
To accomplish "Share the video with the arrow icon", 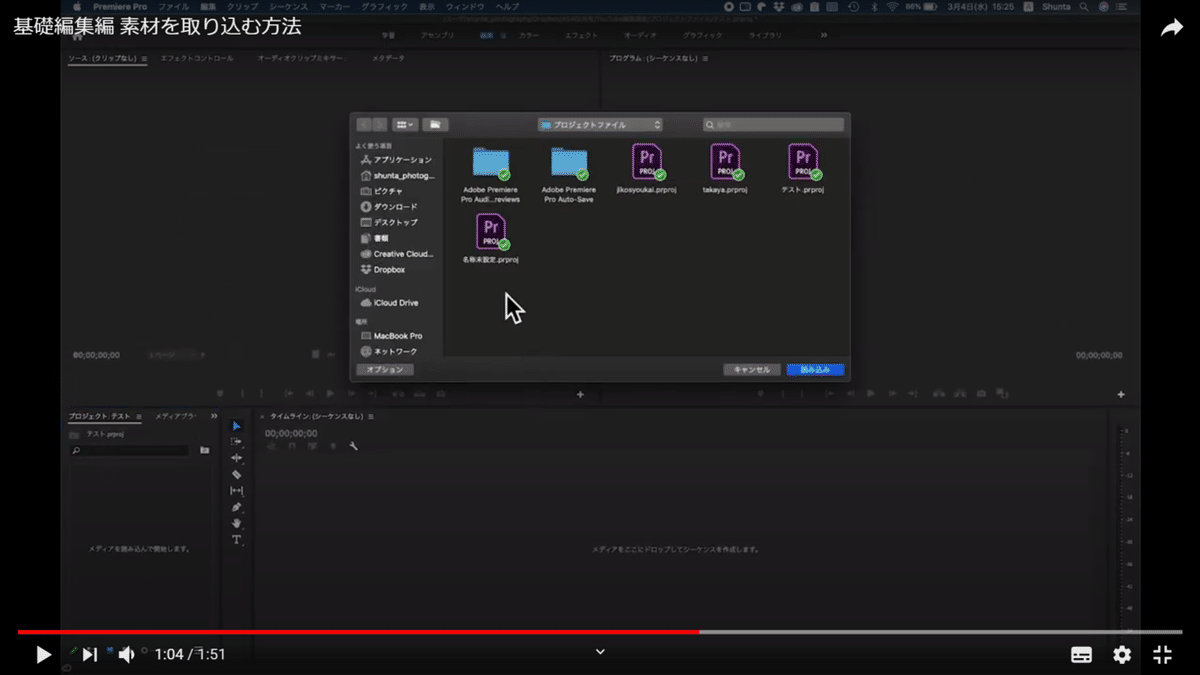I will click(x=1171, y=29).
